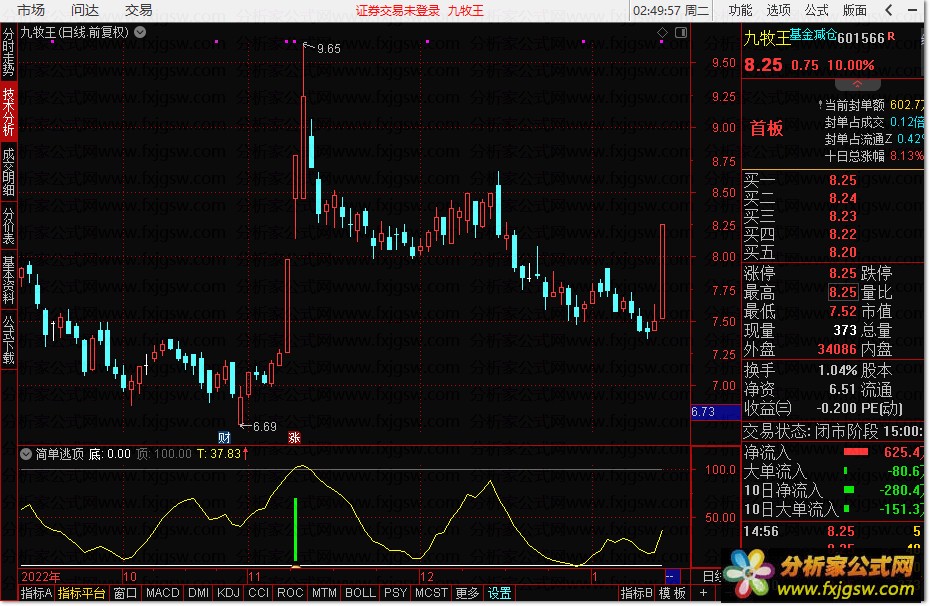Screen dimensions: 931x606
Task: Open the 指标平台 tab
Action: point(81,593)
